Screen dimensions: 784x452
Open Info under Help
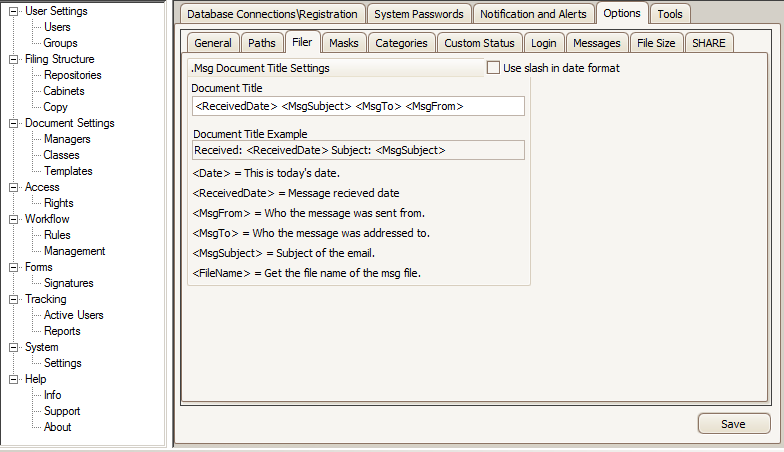pyautogui.click(x=52, y=395)
